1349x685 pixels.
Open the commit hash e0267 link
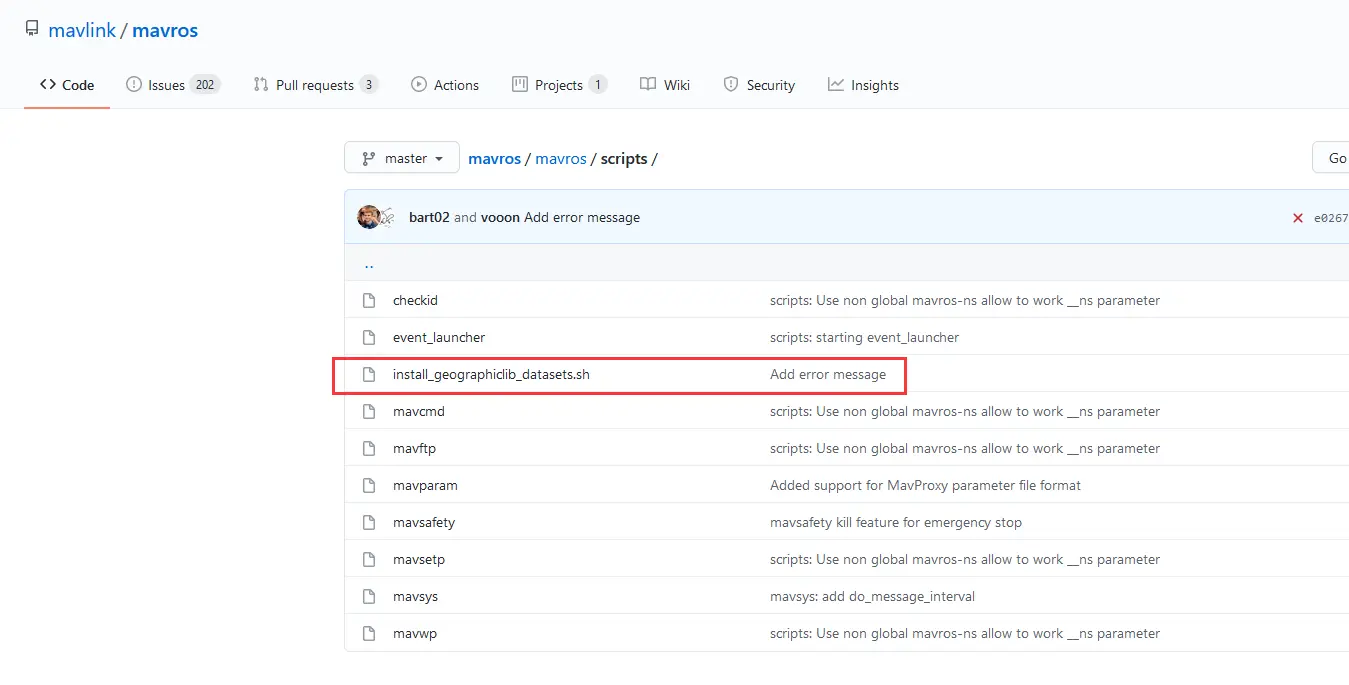tap(1331, 218)
